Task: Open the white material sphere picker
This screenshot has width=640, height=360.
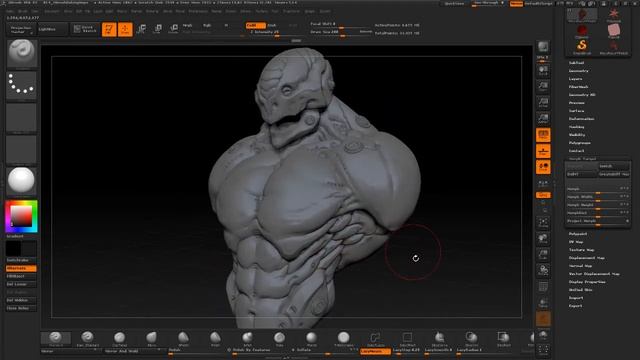Action: (x=22, y=180)
